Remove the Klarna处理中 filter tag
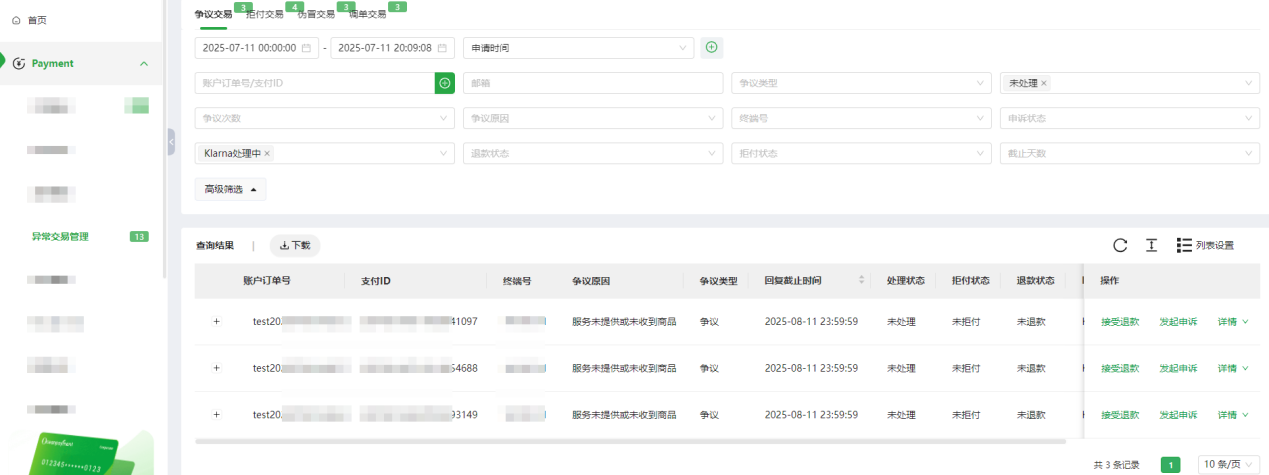The height and width of the screenshot is (475, 1269). click(267, 153)
